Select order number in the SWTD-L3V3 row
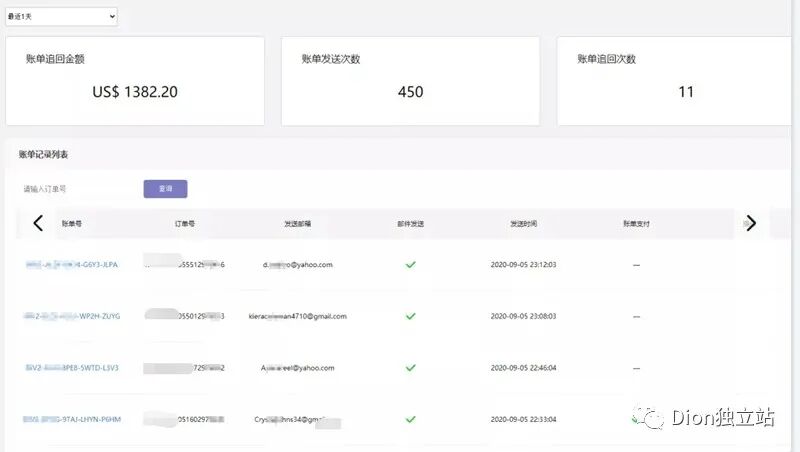 tap(184, 368)
